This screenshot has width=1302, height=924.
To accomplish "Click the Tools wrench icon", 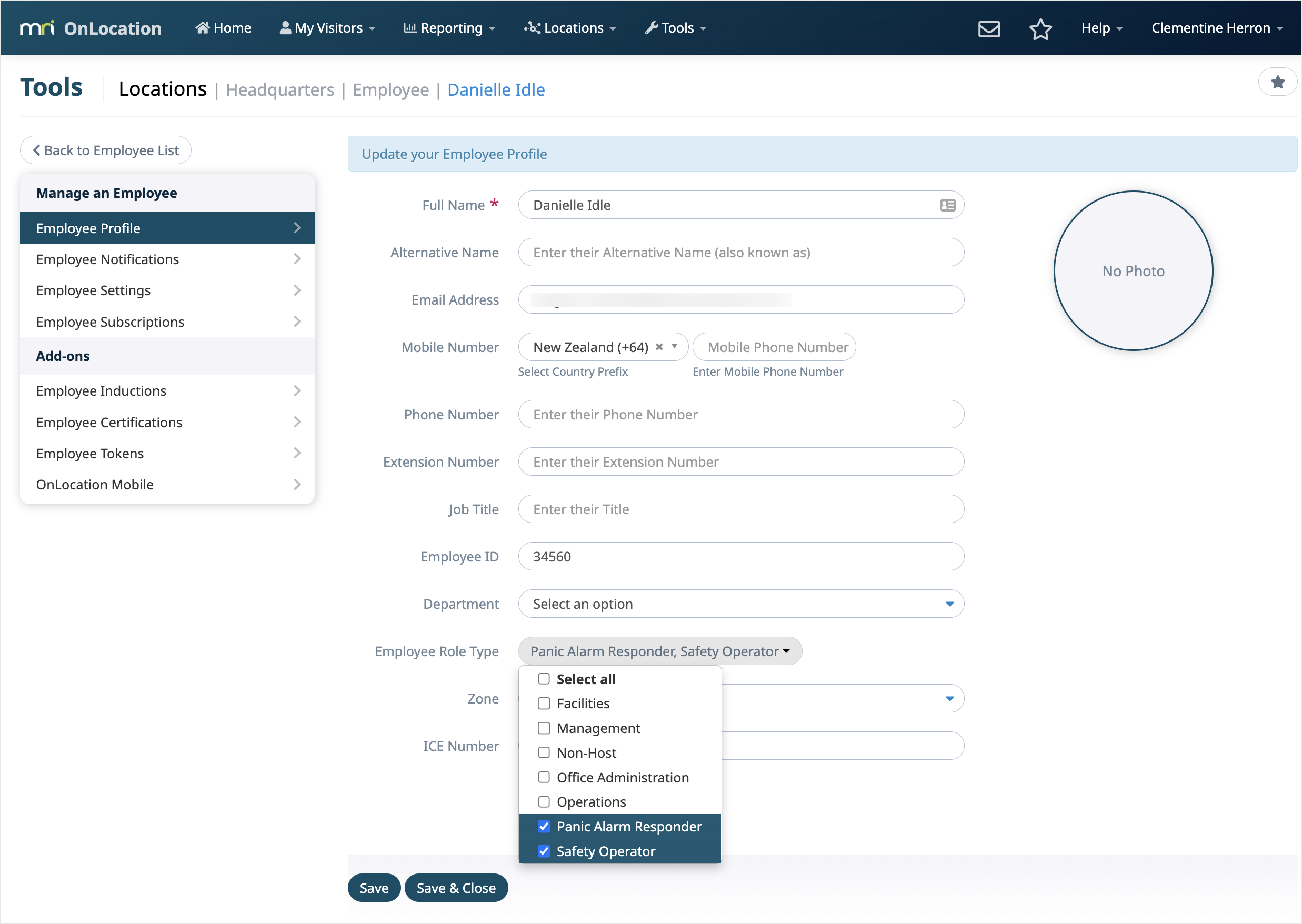I will tap(652, 27).
